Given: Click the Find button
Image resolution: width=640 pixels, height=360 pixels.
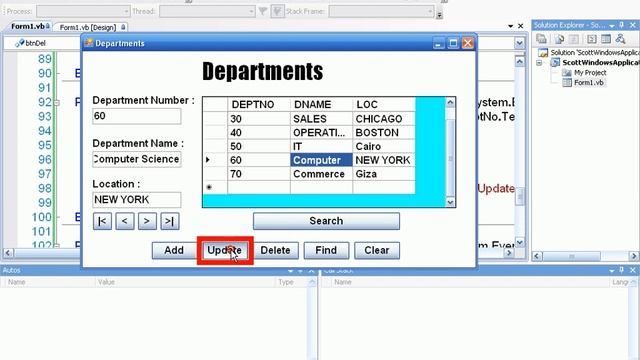Looking at the screenshot, I should 326,250.
